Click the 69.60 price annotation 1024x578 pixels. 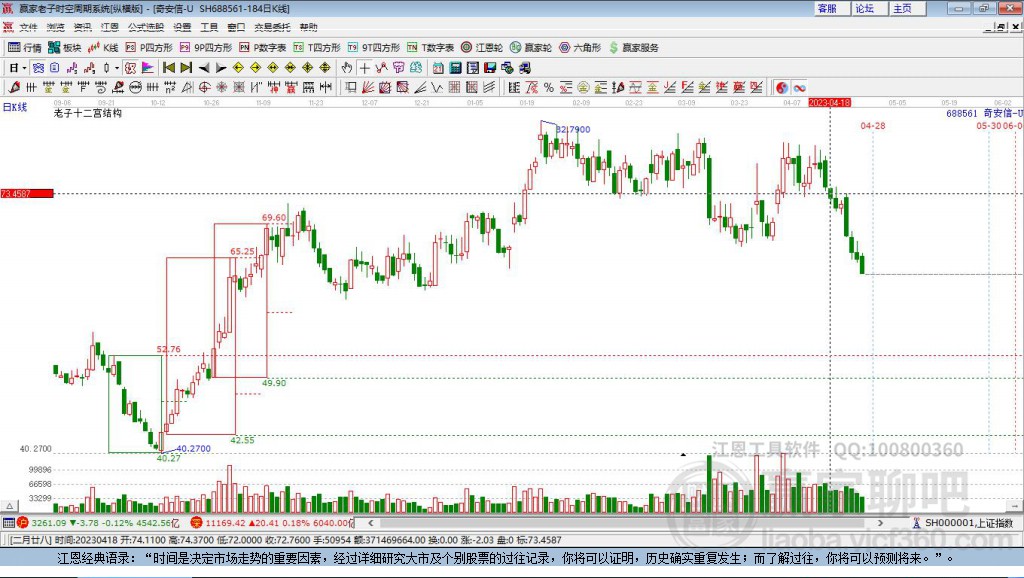pyautogui.click(x=274, y=217)
